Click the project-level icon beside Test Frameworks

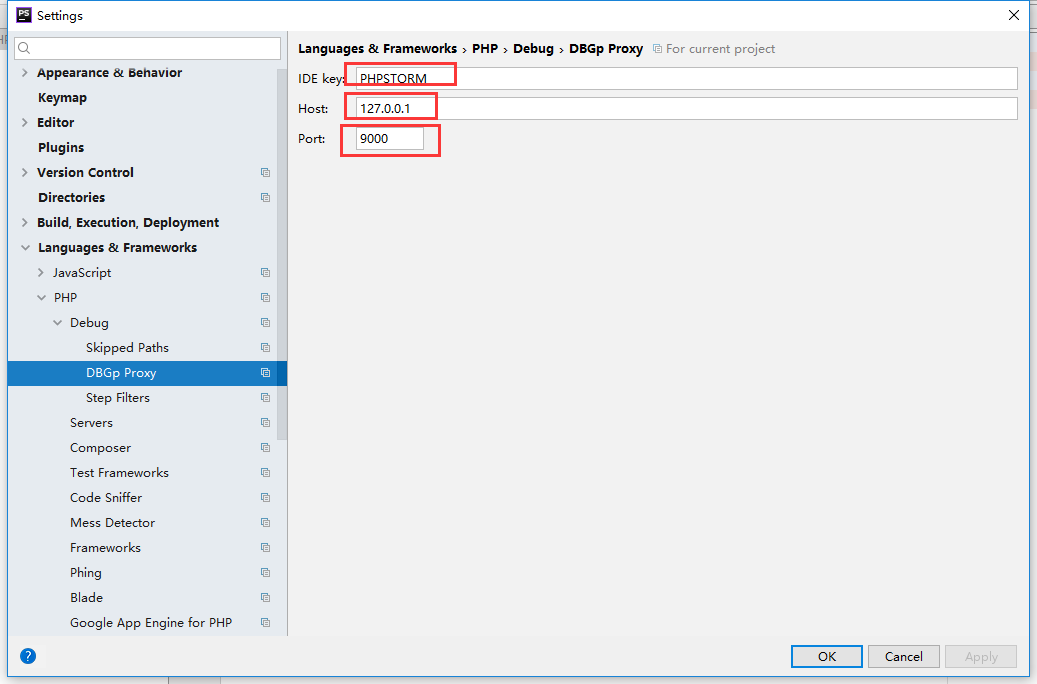click(265, 473)
